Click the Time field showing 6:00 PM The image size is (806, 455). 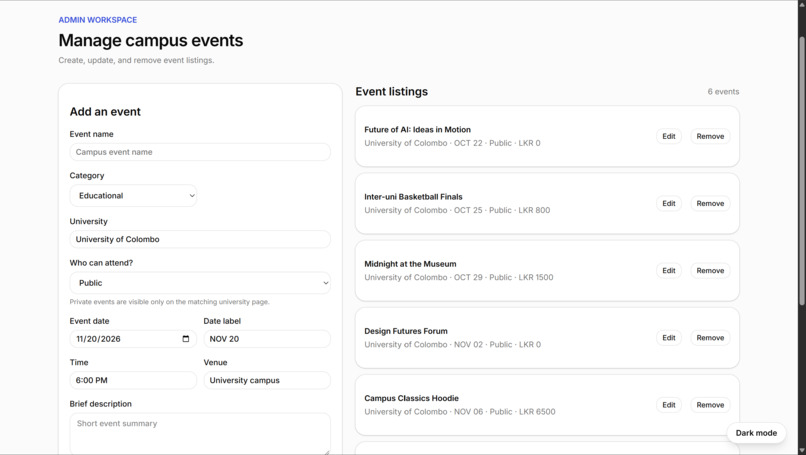pyautogui.click(x=133, y=380)
